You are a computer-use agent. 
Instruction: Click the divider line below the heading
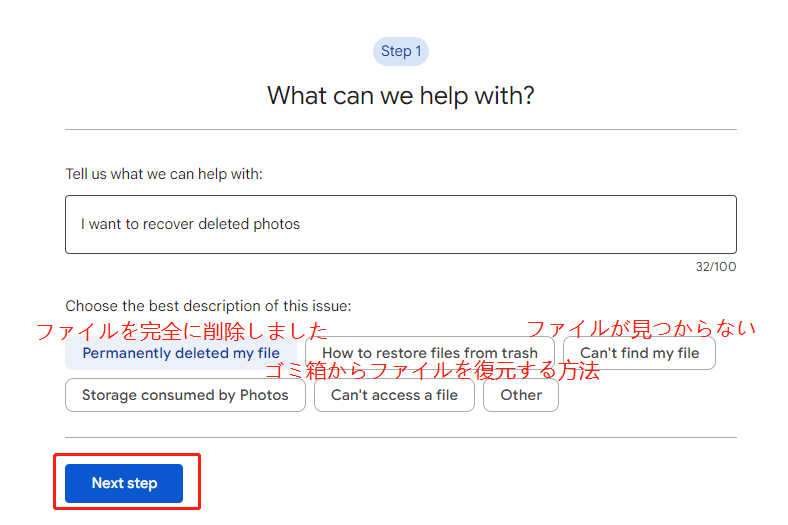tap(400, 130)
